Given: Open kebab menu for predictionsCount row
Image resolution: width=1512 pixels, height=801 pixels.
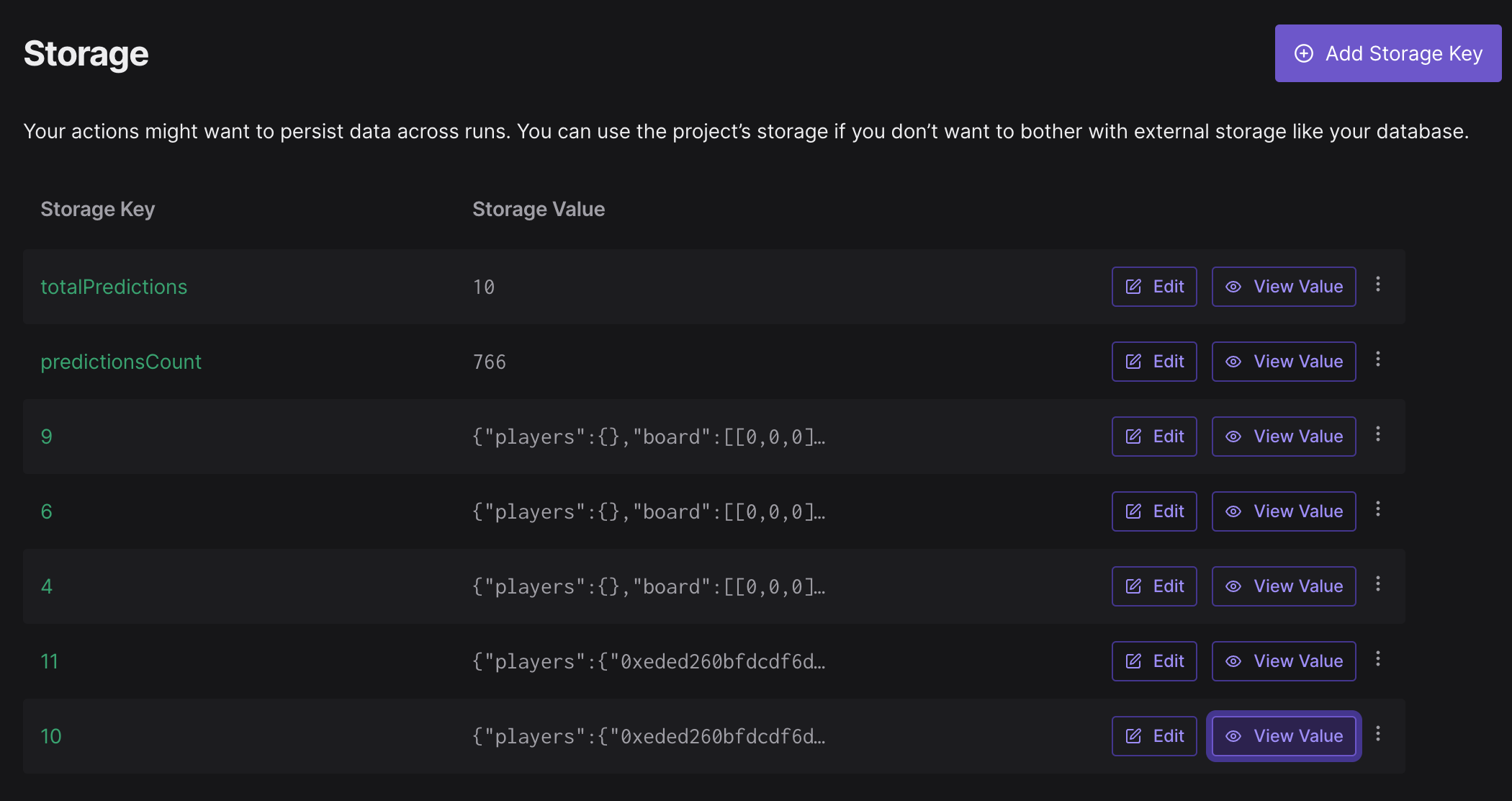Looking at the screenshot, I should (x=1378, y=359).
